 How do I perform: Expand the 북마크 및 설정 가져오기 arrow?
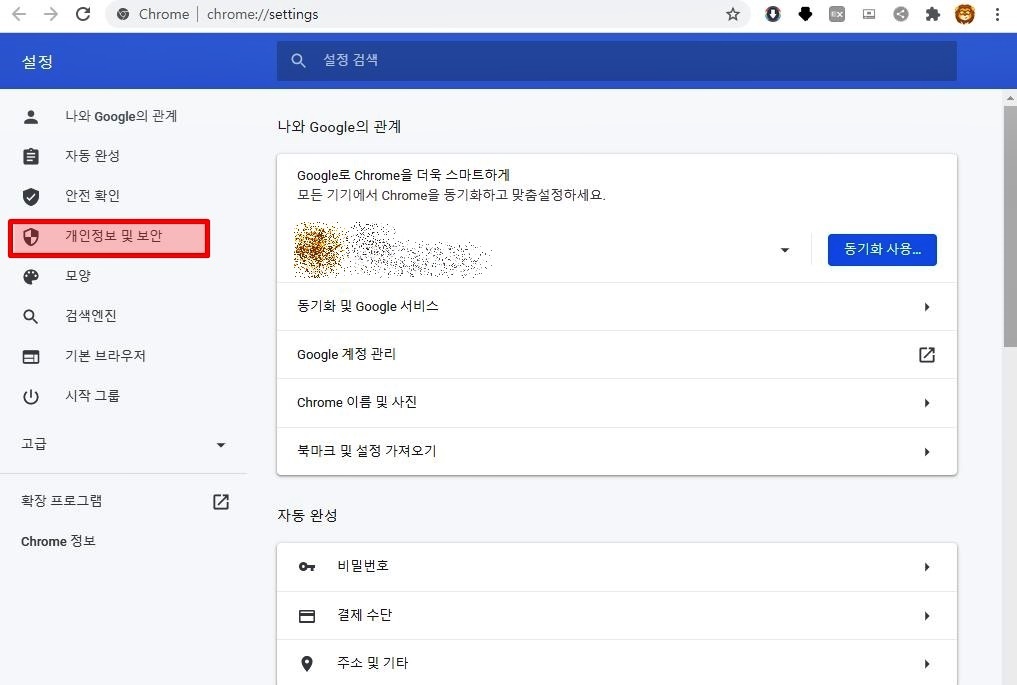click(927, 451)
